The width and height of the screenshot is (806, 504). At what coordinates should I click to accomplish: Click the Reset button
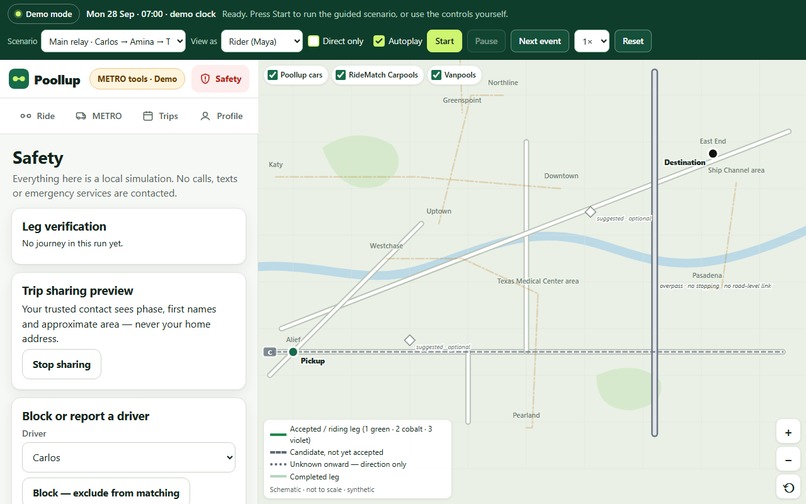click(633, 41)
